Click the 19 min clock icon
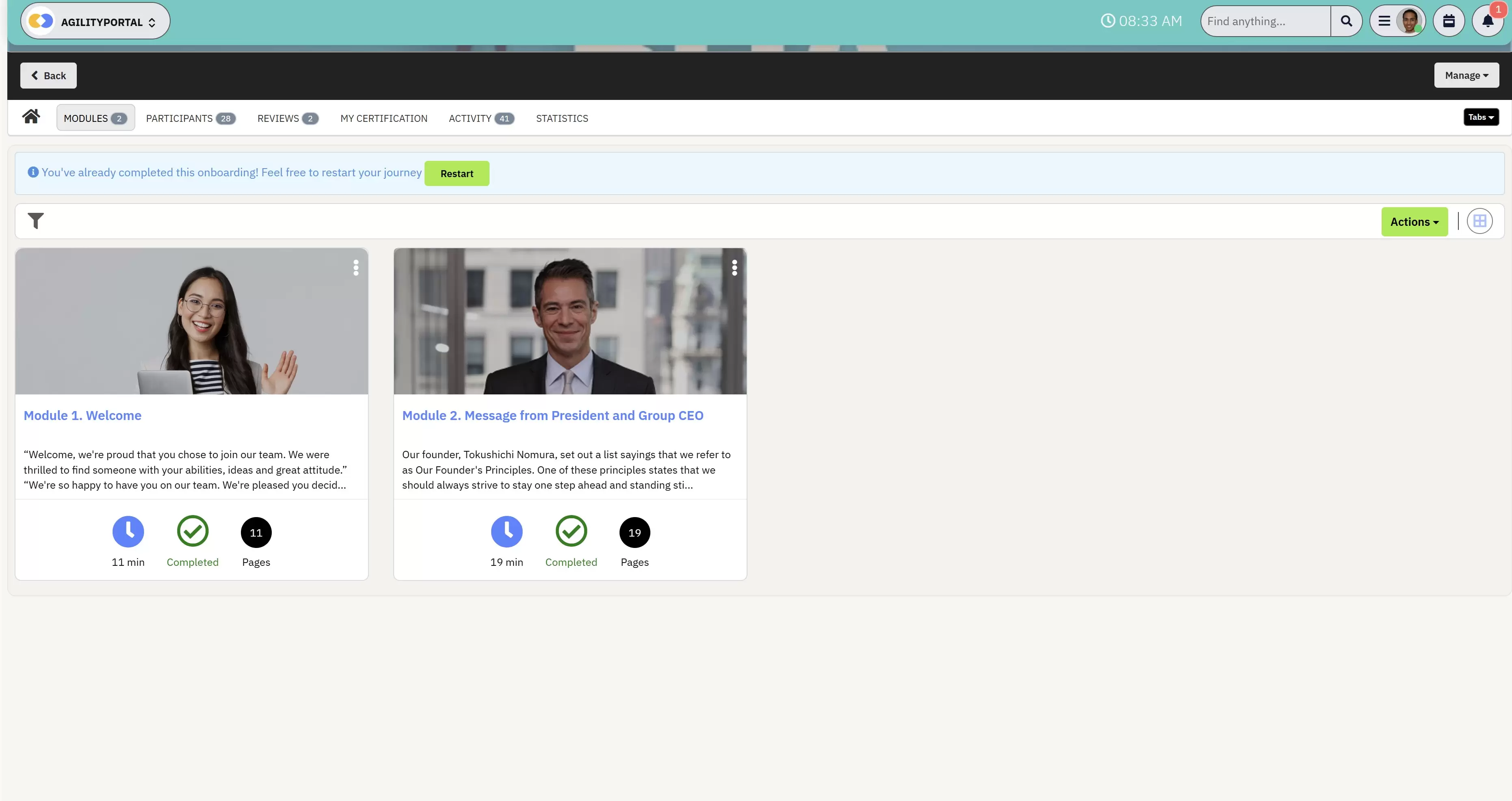1512x801 pixels. point(507,532)
